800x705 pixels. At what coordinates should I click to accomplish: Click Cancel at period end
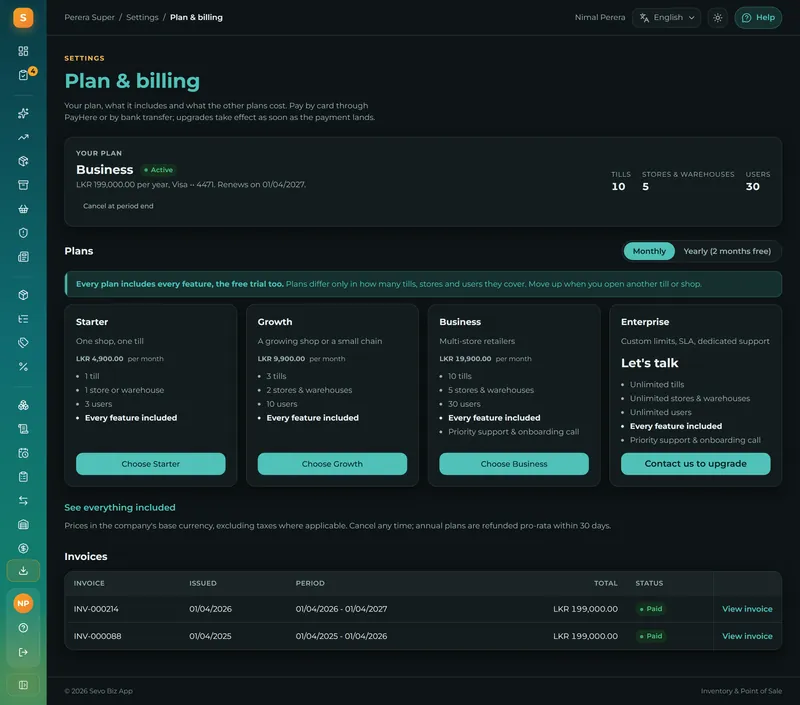(118, 206)
